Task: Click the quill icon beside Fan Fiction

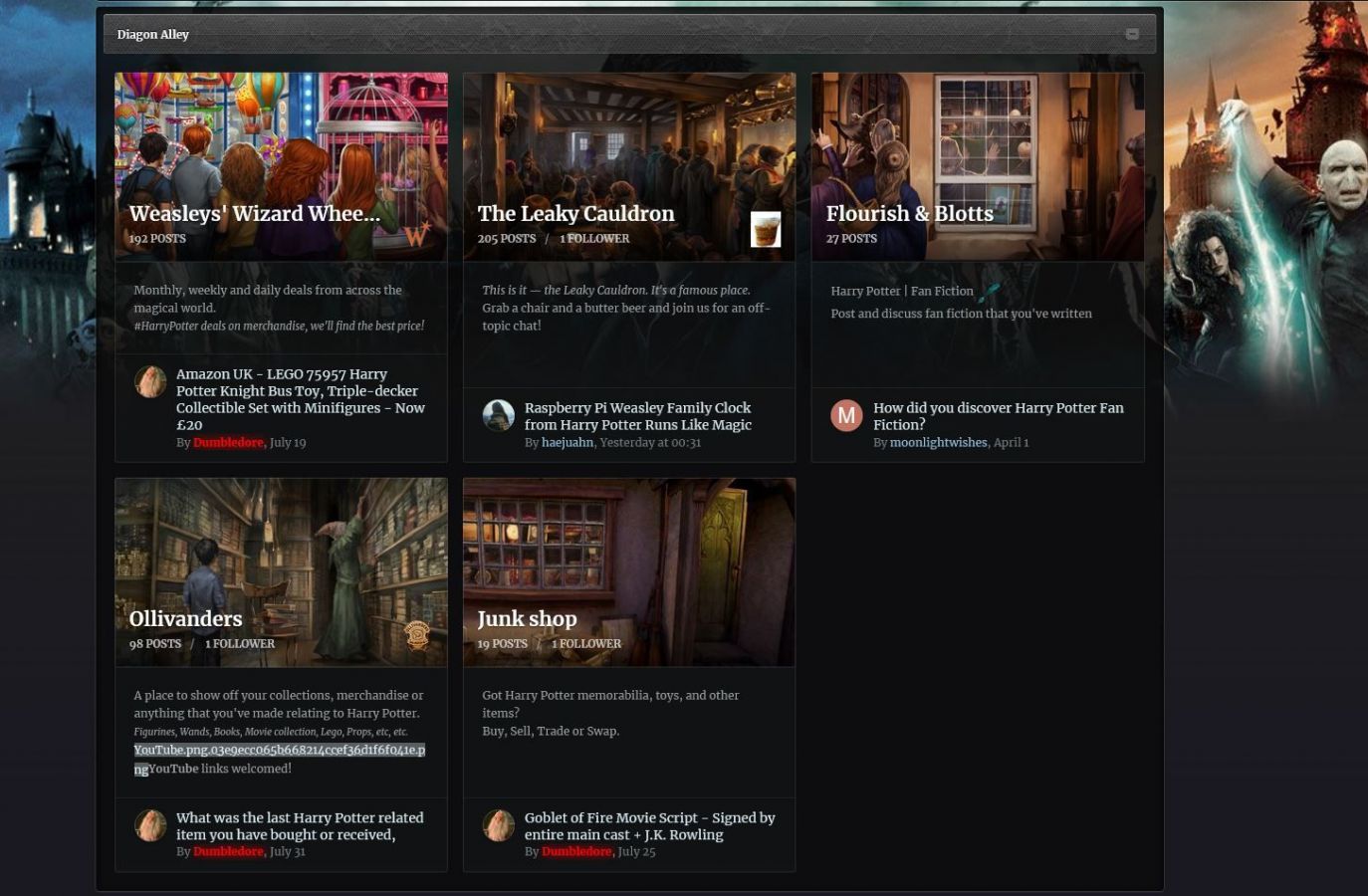Action: (990, 291)
